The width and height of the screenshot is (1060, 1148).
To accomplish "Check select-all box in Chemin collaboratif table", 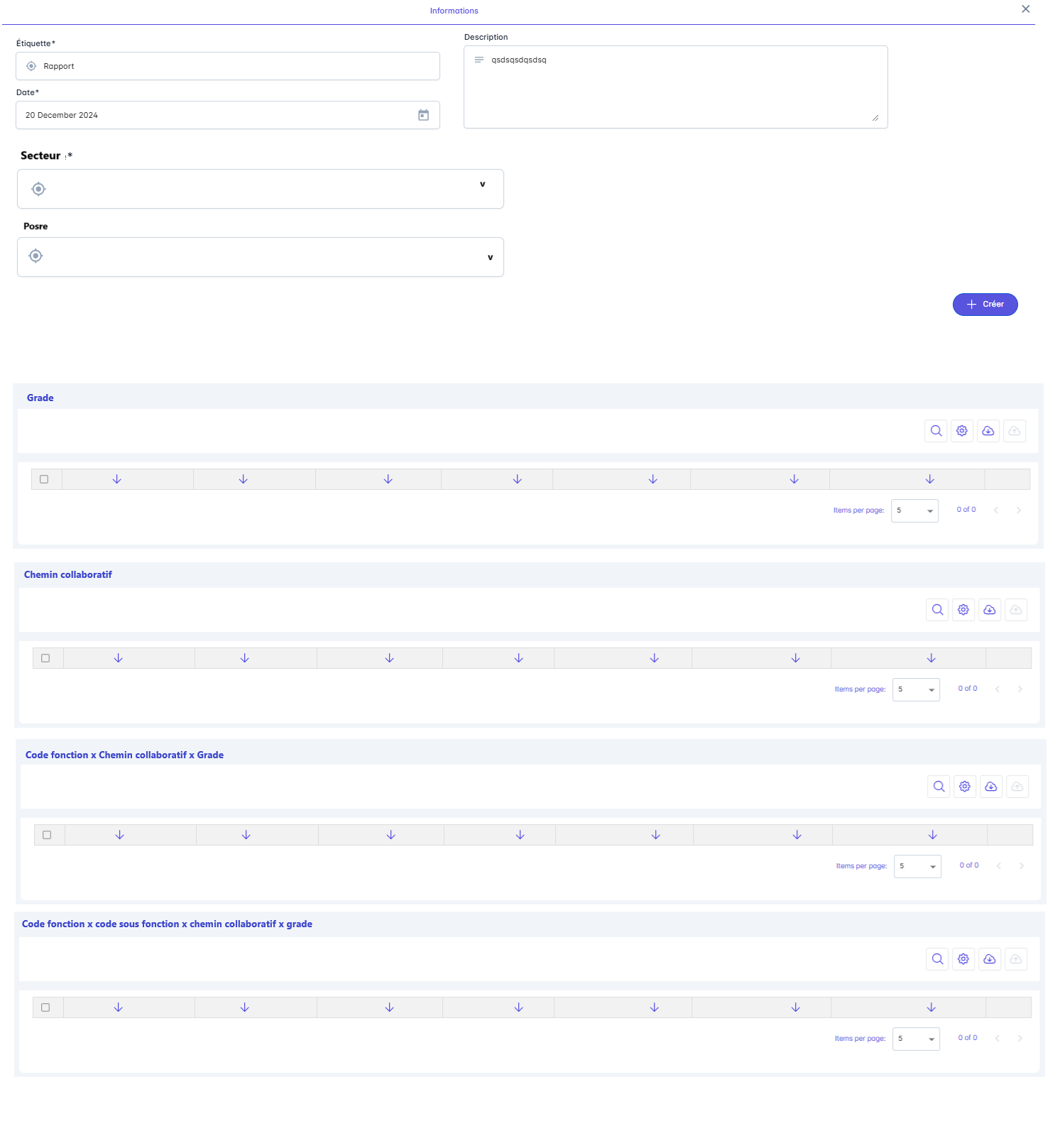I will coord(45,659).
